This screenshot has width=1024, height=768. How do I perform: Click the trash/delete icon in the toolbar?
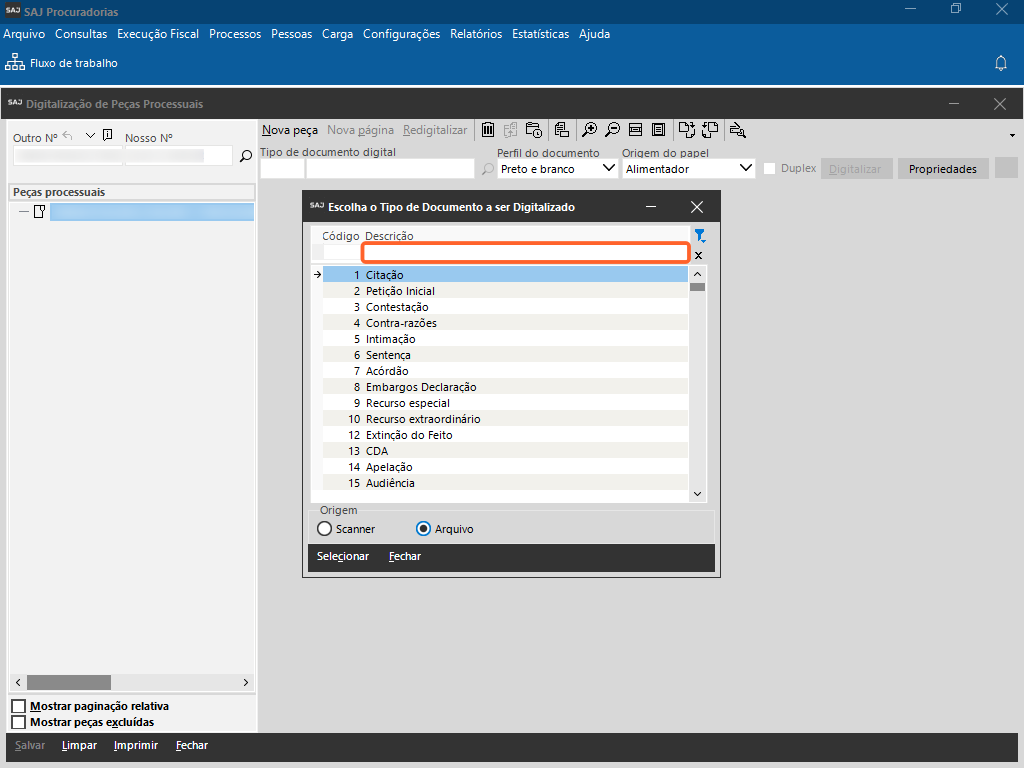pyautogui.click(x=488, y=130)
